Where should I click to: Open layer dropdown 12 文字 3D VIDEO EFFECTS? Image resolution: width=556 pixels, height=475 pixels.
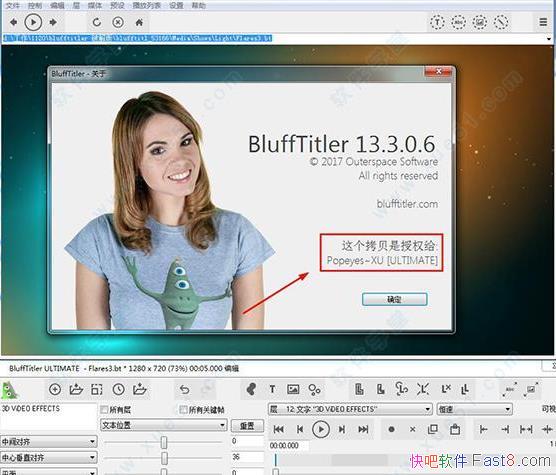[x=350, y=409]
